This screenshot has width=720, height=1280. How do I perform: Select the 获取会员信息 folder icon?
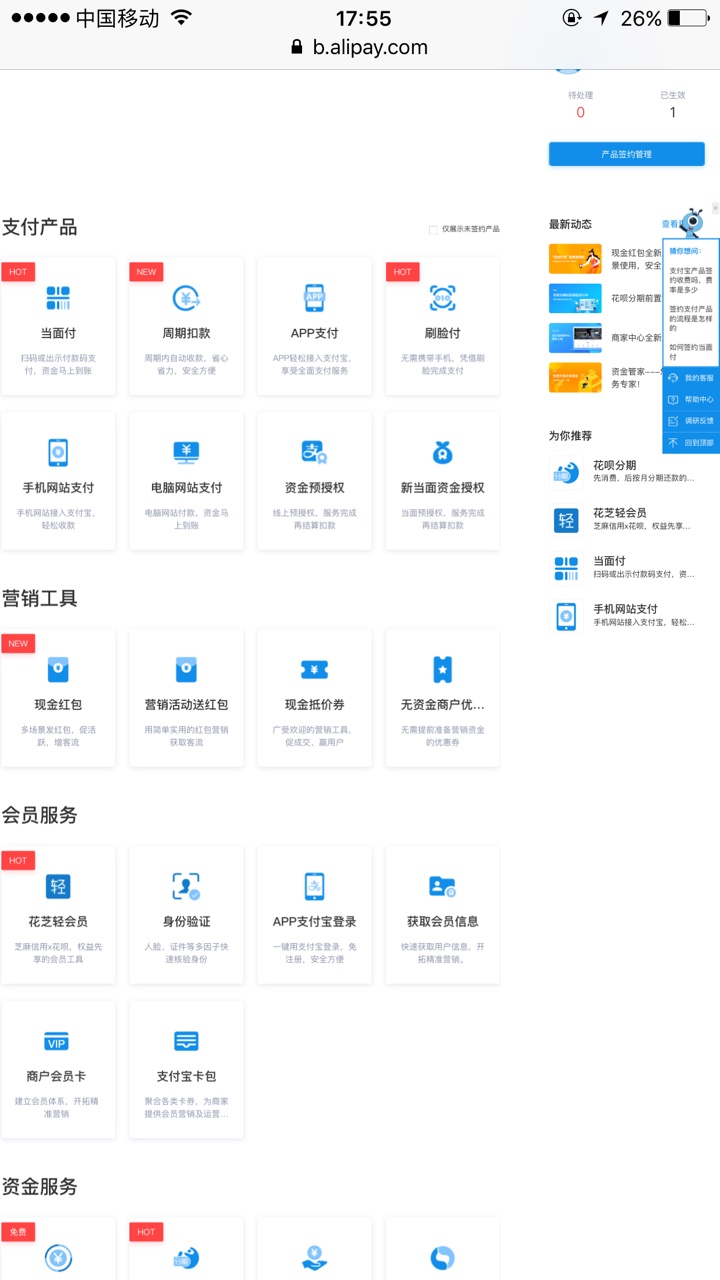pyautogui.click(x=443, y=887)
